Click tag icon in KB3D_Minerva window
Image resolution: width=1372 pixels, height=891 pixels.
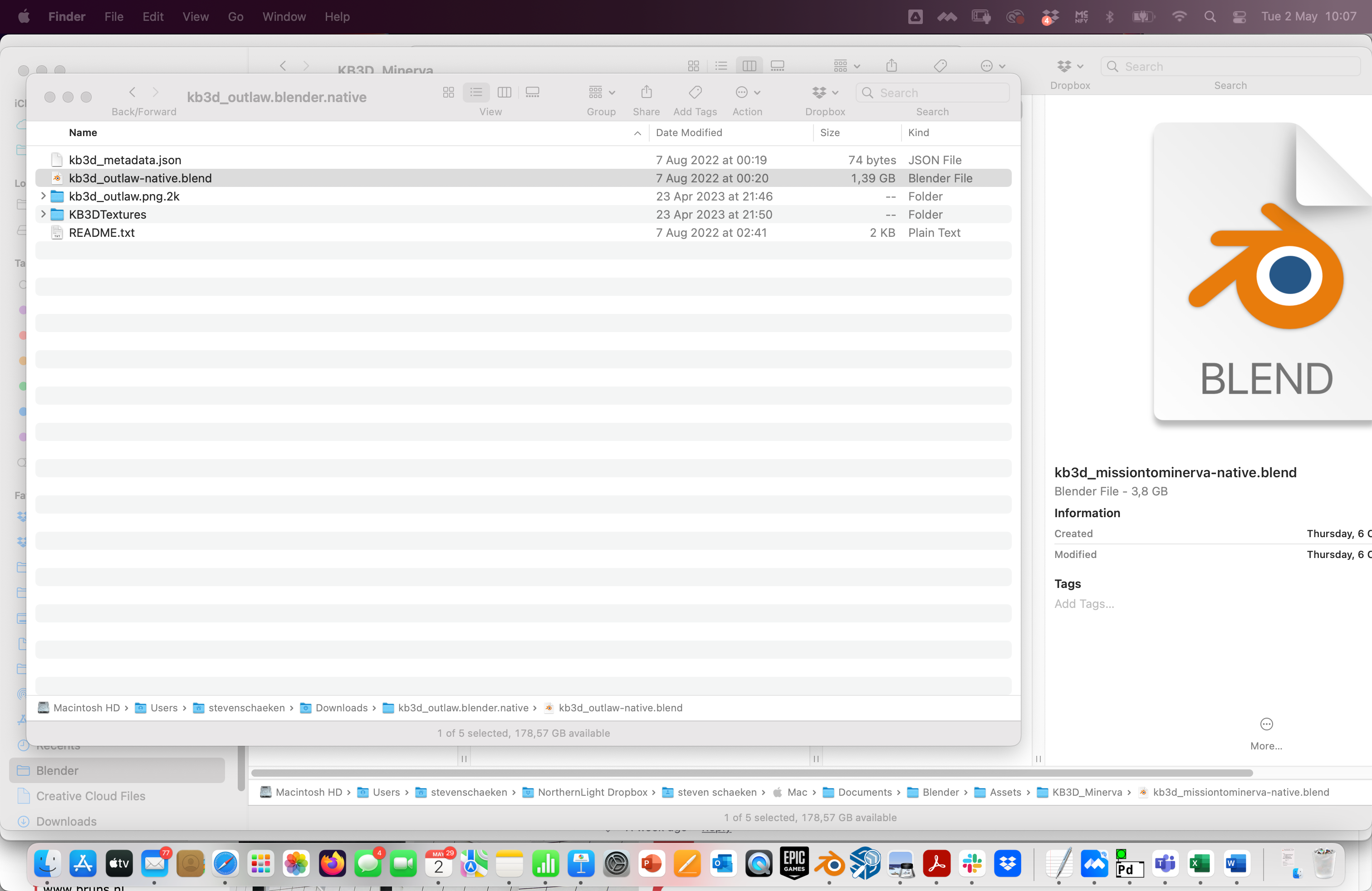click(940, 66)
